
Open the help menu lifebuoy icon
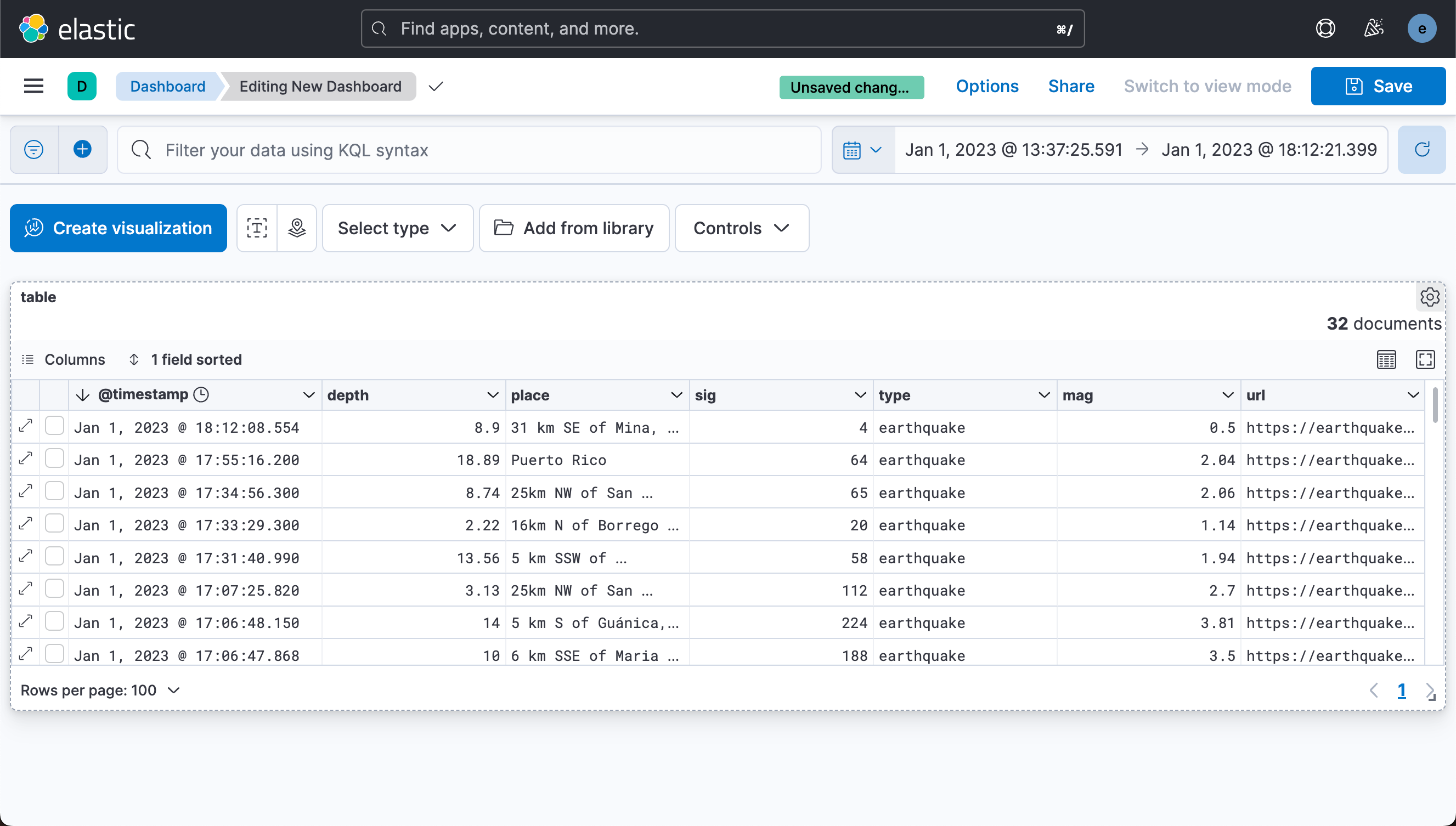[1325, 29]
